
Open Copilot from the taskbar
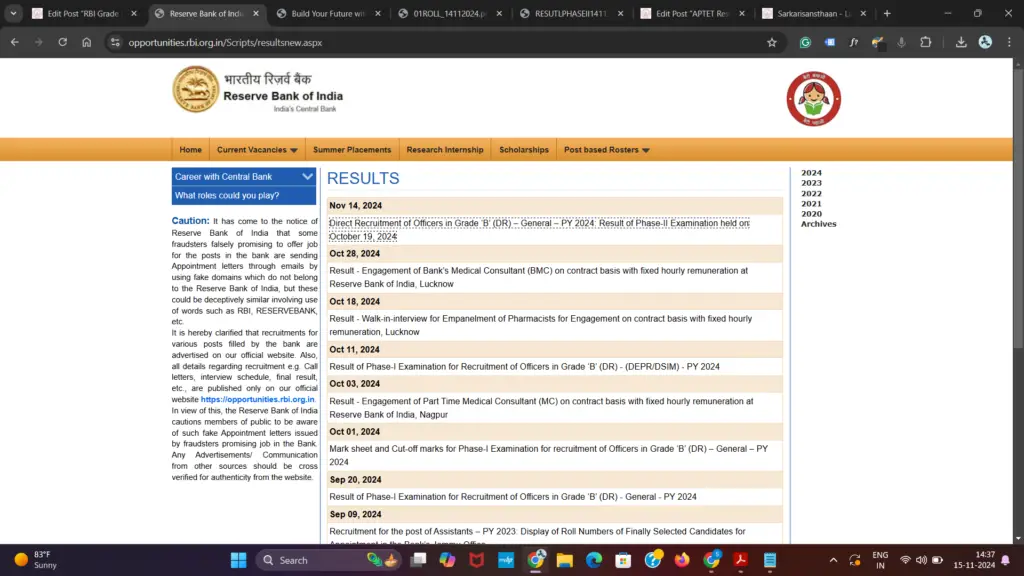coord(447,560)
